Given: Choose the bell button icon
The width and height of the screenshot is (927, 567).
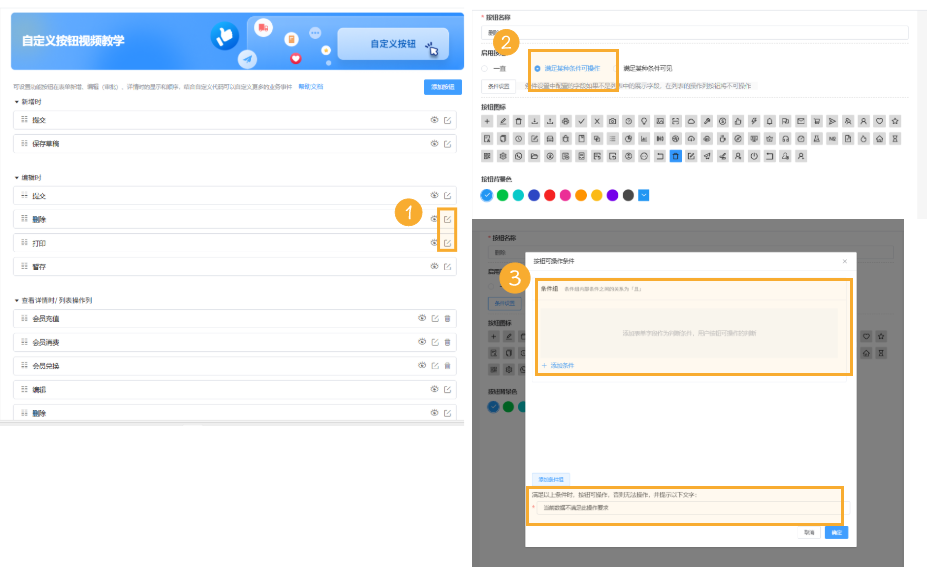Looking at the screenshot, I should (x=769, y=121).
